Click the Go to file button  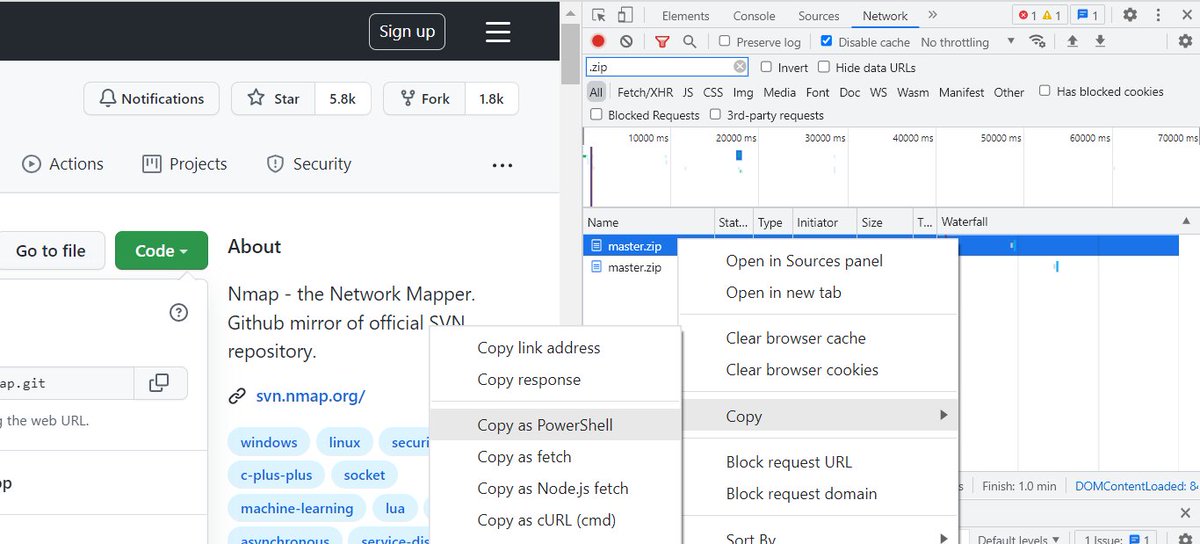coord(51,251)
